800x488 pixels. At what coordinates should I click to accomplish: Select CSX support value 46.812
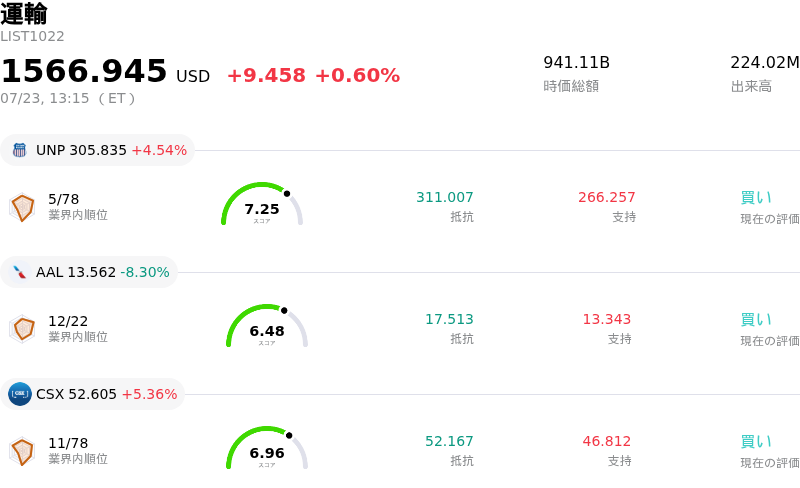coord(607,441)
